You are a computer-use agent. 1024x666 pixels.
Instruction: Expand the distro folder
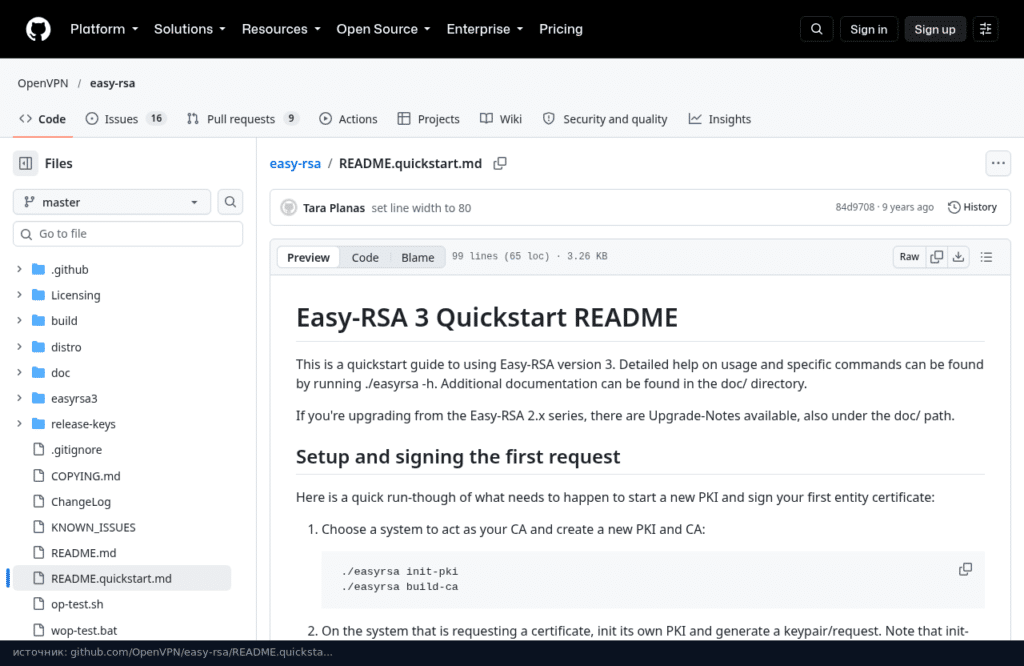click(19, 347)
